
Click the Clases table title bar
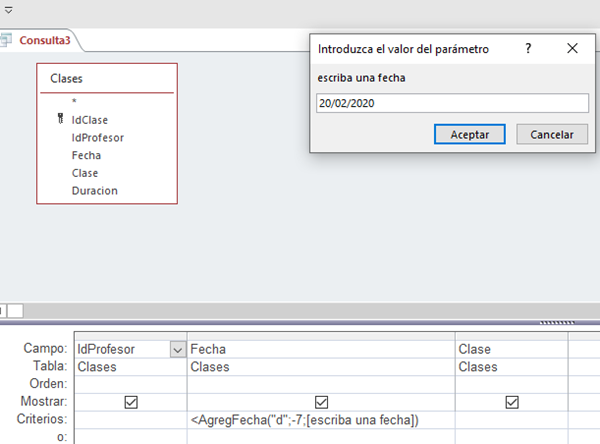point(107,78)
